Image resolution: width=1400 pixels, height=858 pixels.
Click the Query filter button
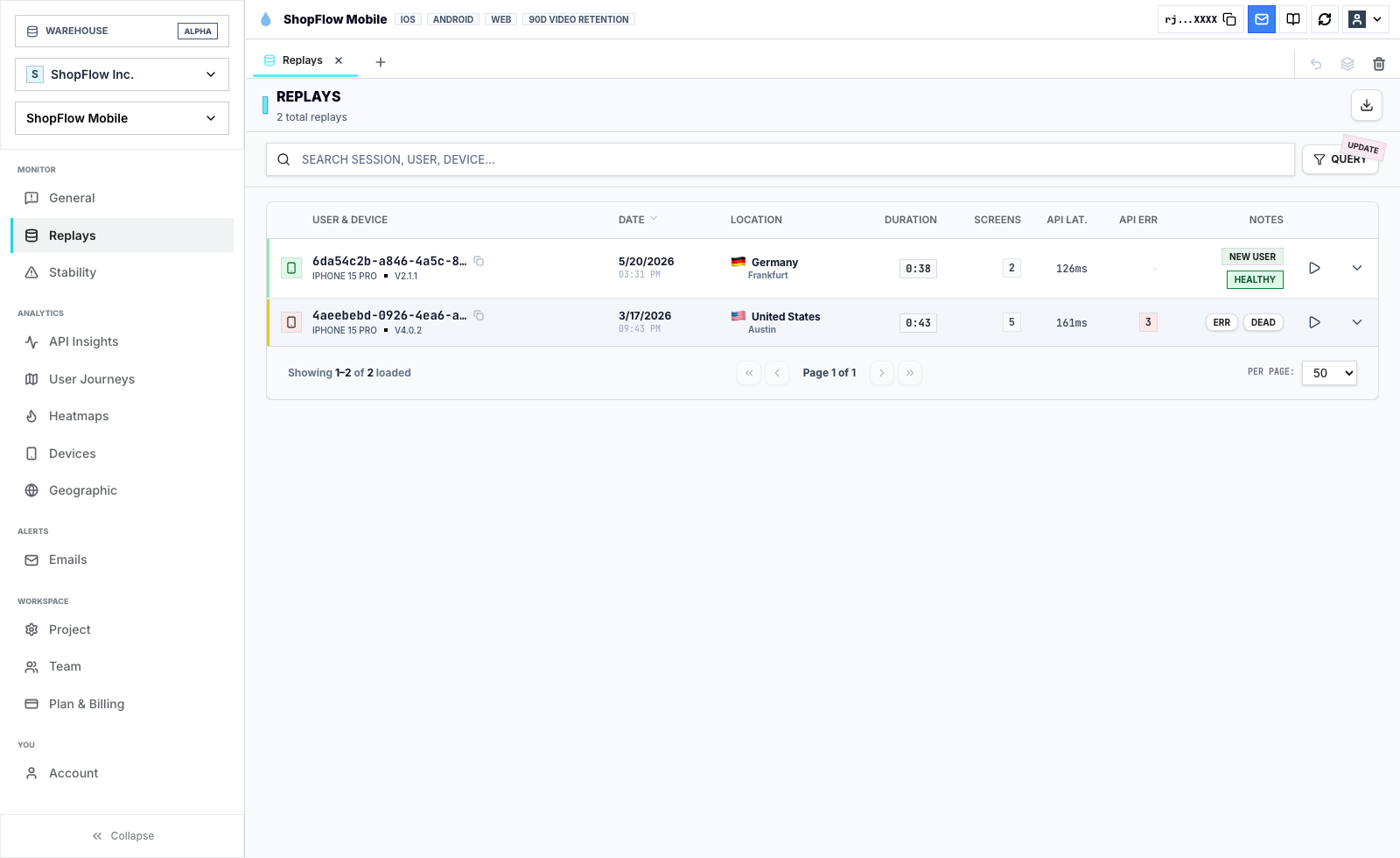coord(1340,159)
